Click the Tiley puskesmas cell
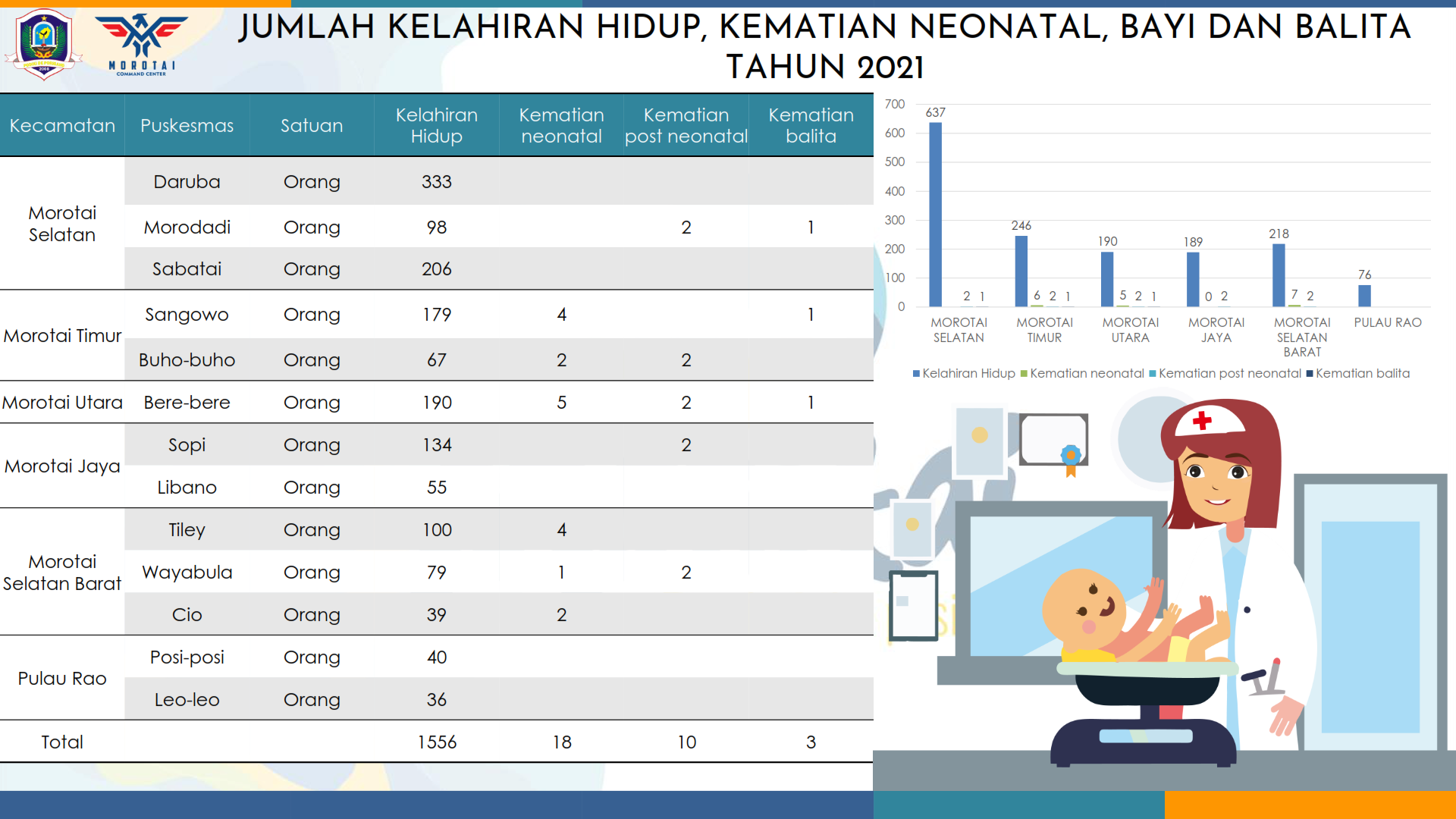The height and width of the screenshot is (819, 1456). pos(187,529)
